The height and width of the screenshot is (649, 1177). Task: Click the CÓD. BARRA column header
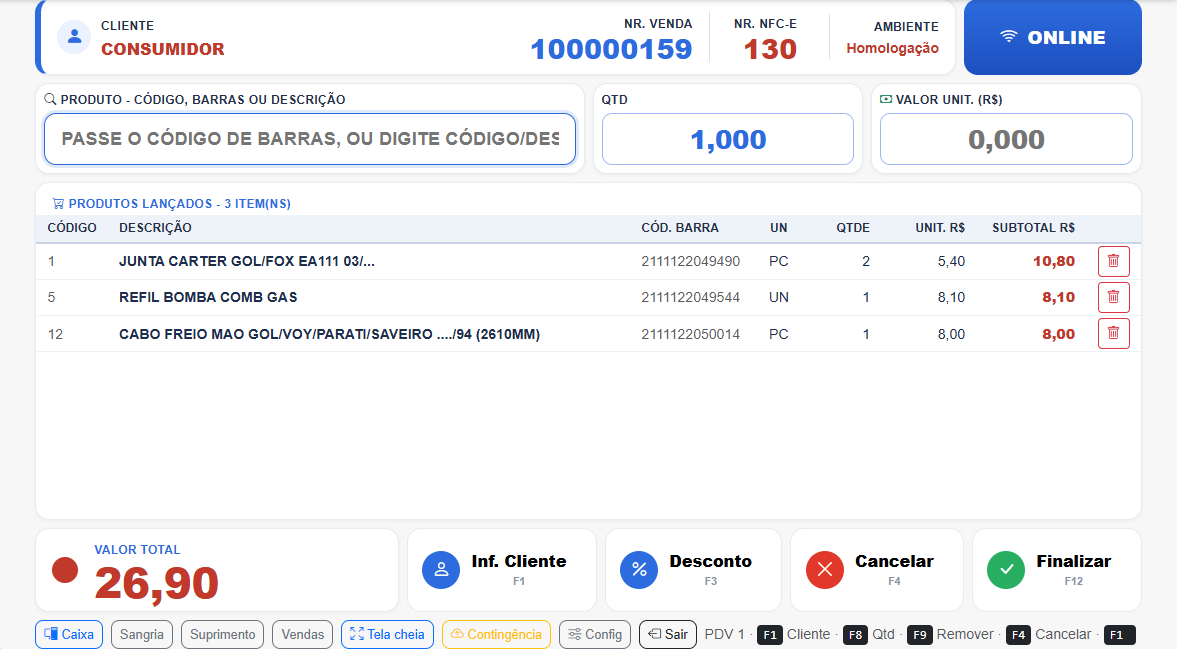[x=680, y=227]
